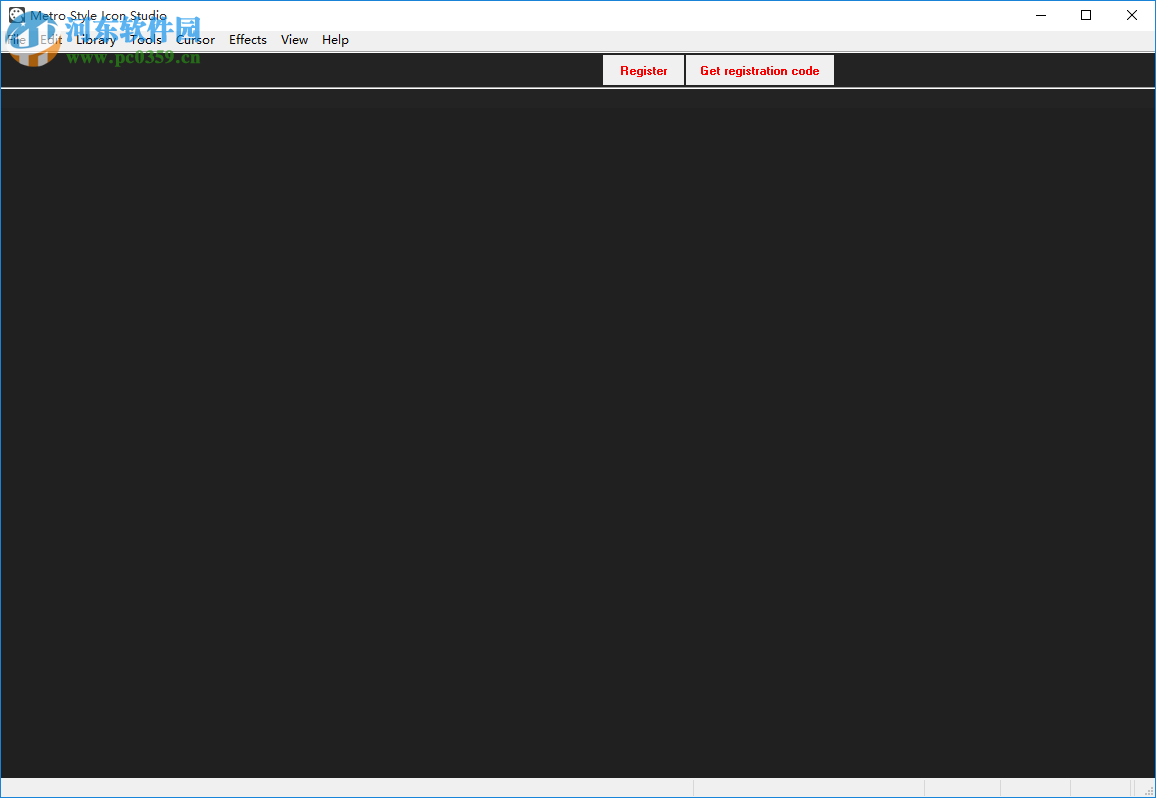
Task: Open the Cursor menu
Action: 195,40
